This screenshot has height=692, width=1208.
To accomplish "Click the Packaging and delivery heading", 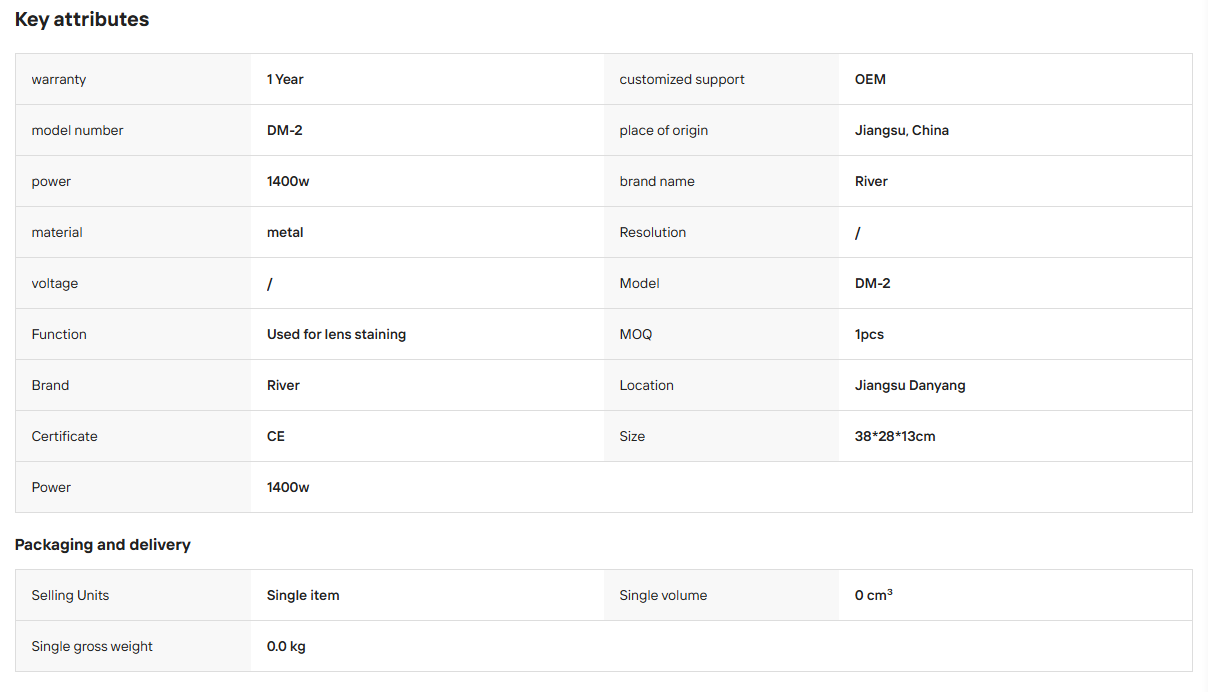I will 103,545.
